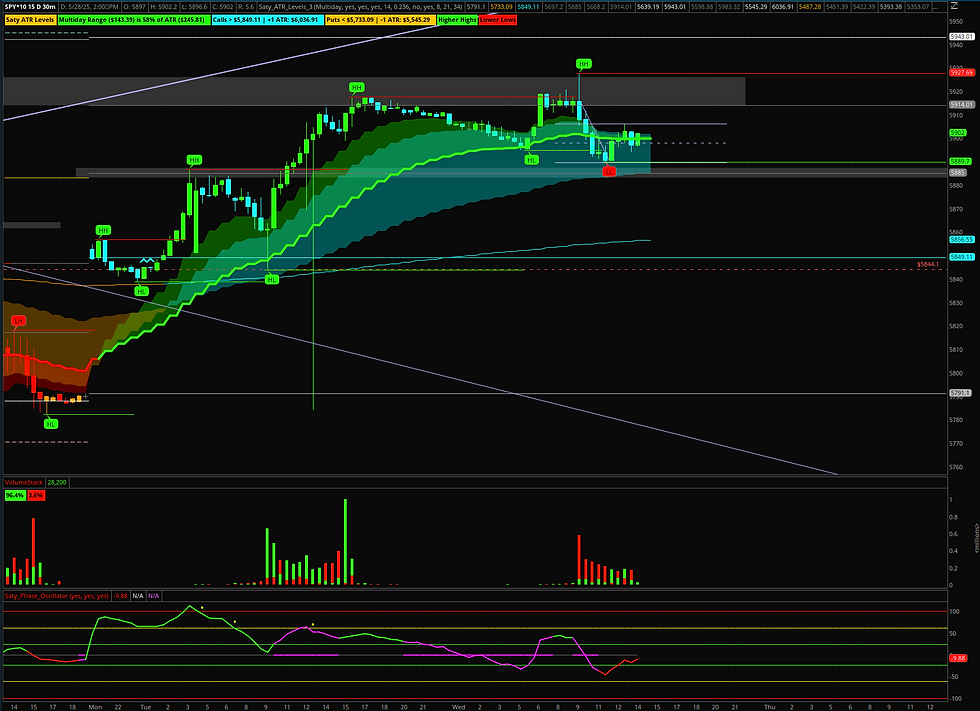Click the 5791.1 price bubble on axis
This screenshot has height=711, width=980.
(x=961, y=393)
